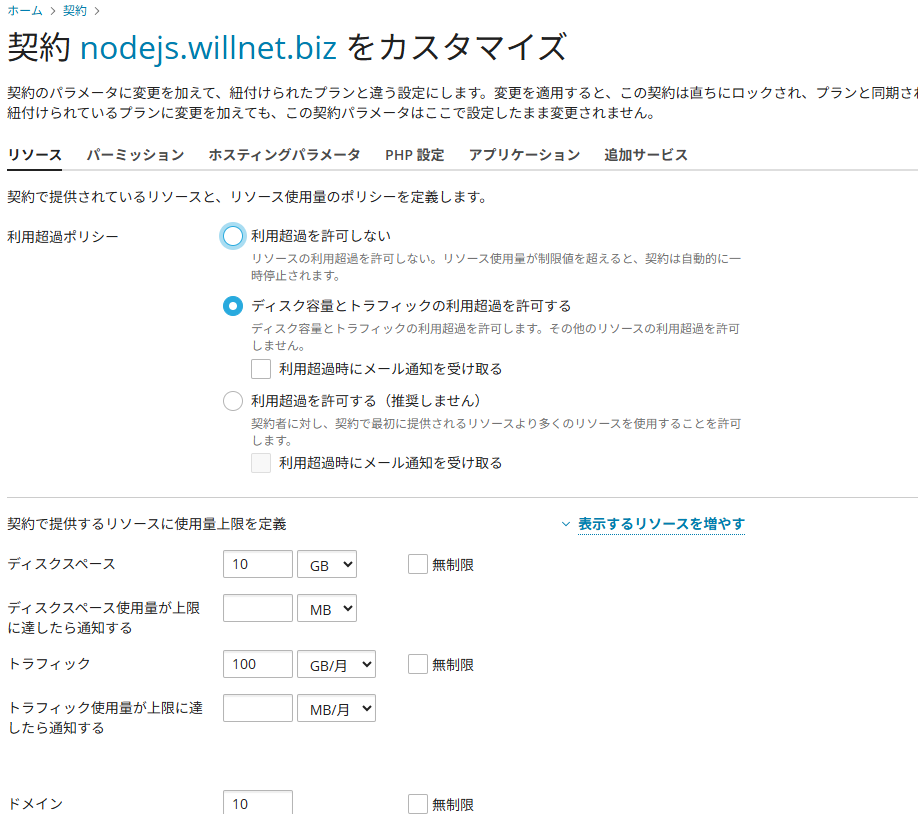Click the ホーム breadcrumb link

pos(25,11)
